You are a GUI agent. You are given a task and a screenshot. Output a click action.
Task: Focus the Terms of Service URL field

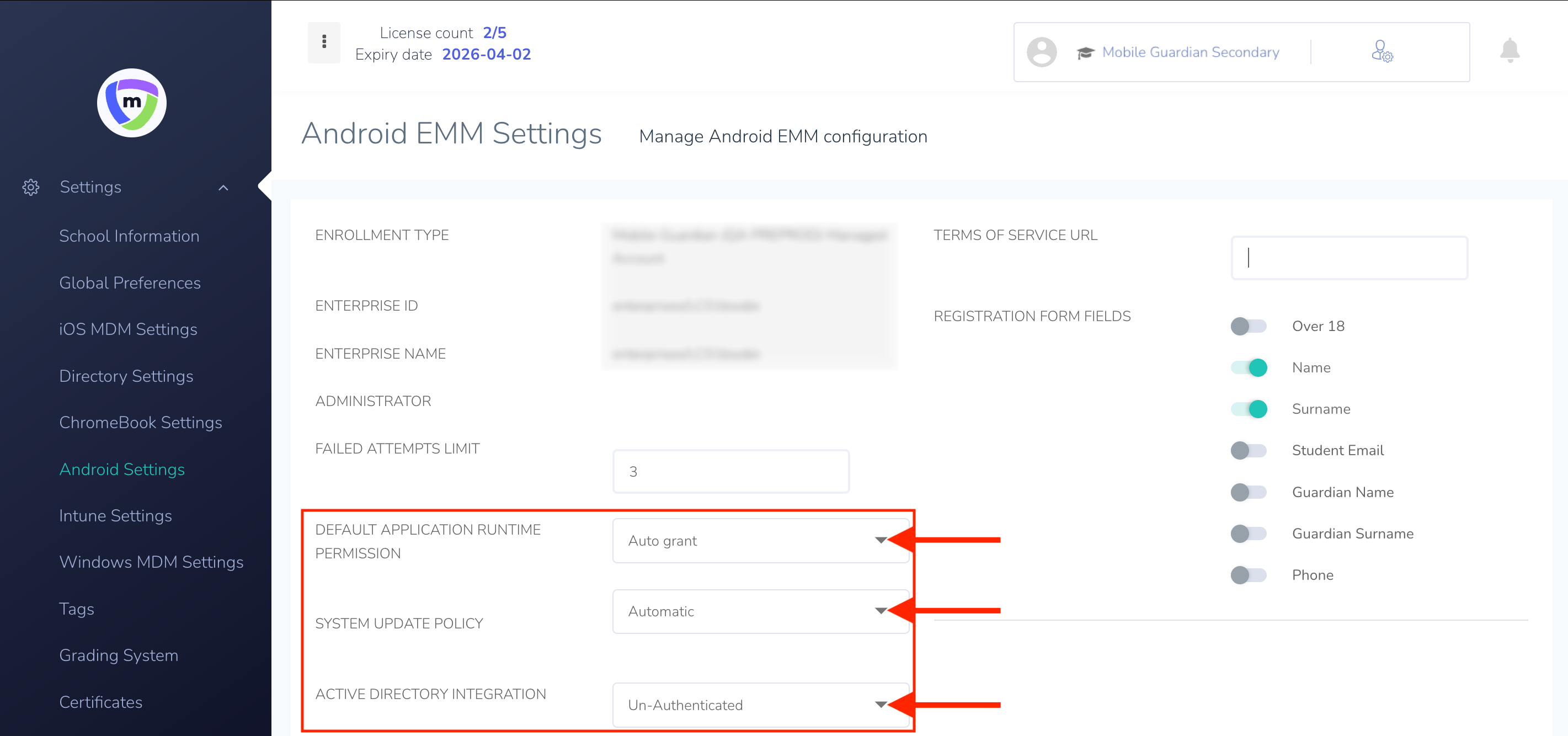coord(1349,258)
